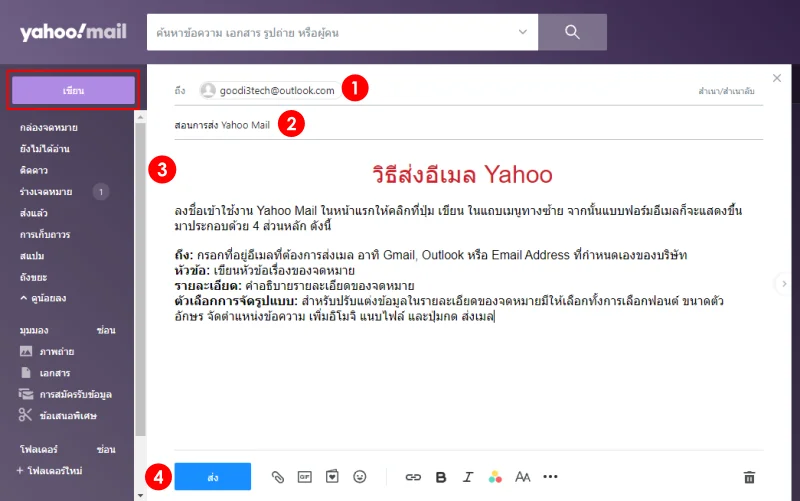Open the search options dropdown arrow
Viewport: 800px width, 501px height.
[522, 32]
